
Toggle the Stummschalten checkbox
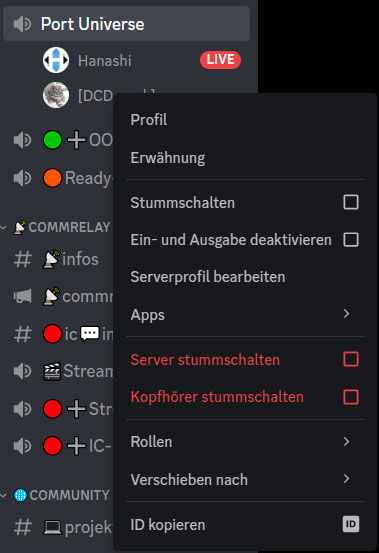pyautogui.click(x=351, y=202)
